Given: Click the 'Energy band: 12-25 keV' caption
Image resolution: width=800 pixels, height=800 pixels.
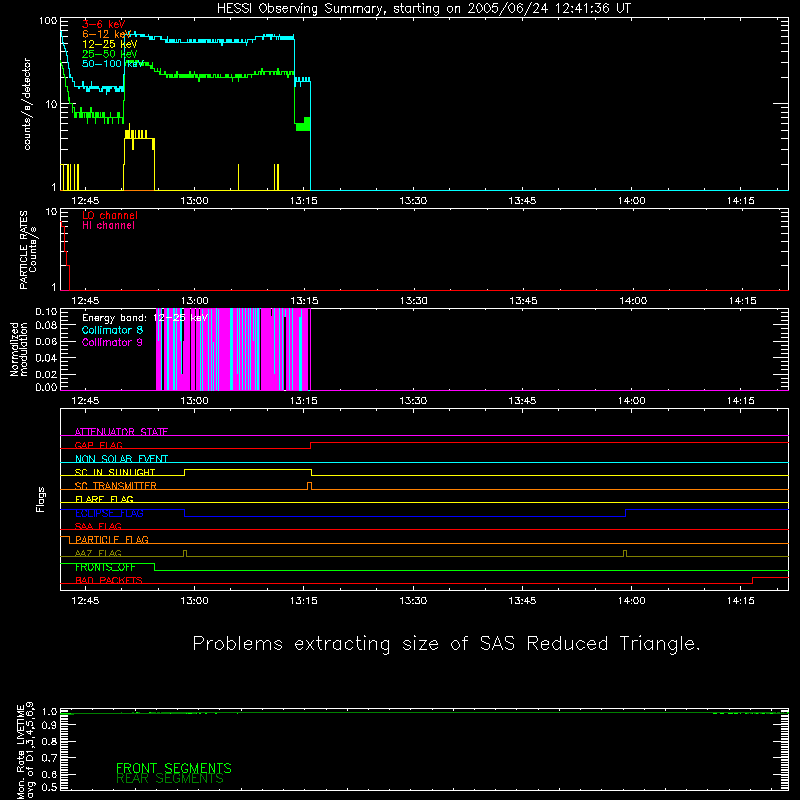Looking at the screenshot, I should click(145, 318).
